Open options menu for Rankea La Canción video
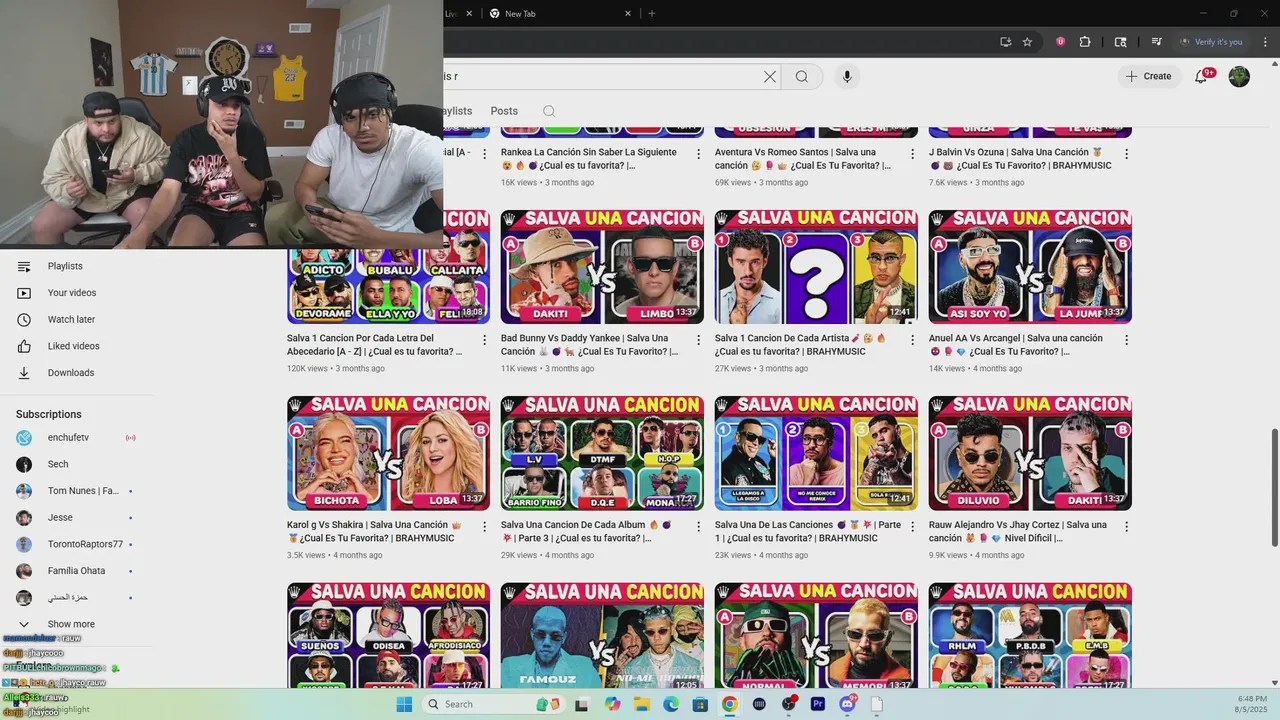The image size is (1280, 720). [x=698, y=154]
